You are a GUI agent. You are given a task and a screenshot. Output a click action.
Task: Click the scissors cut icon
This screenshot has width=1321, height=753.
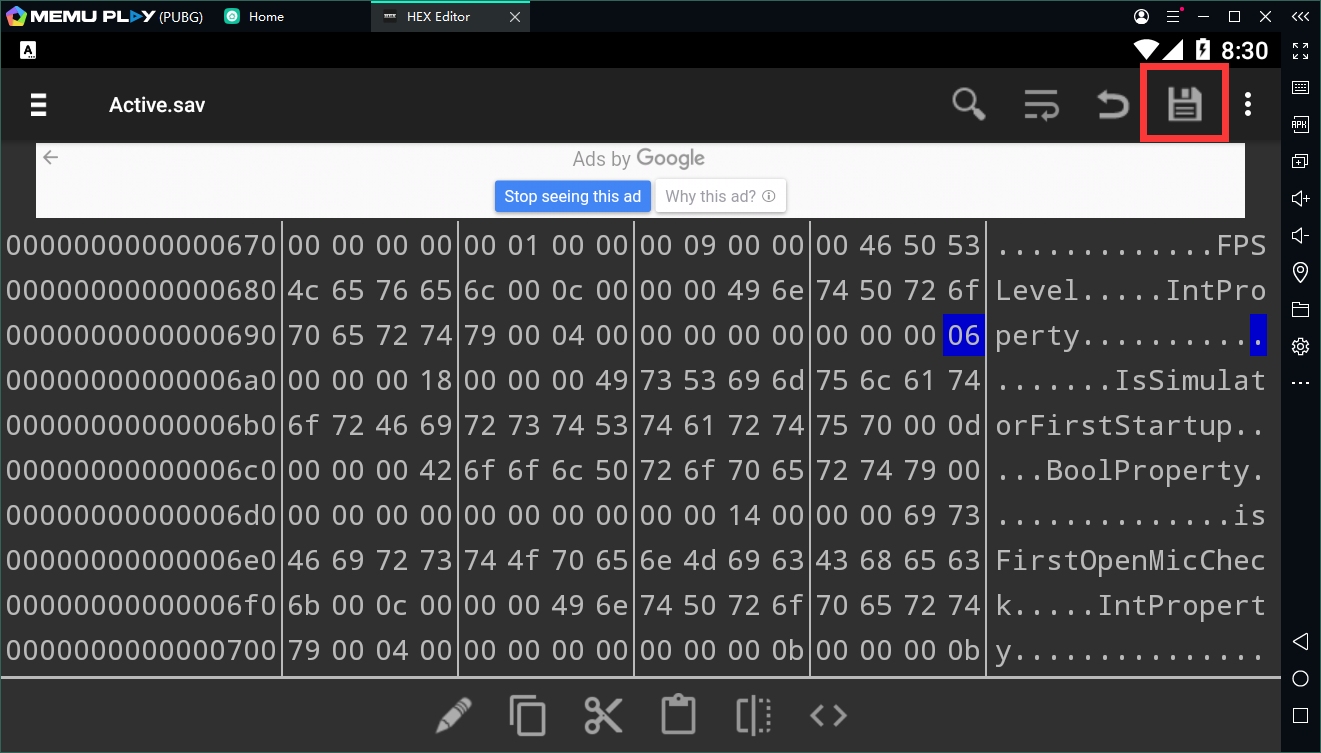(603, 715)
